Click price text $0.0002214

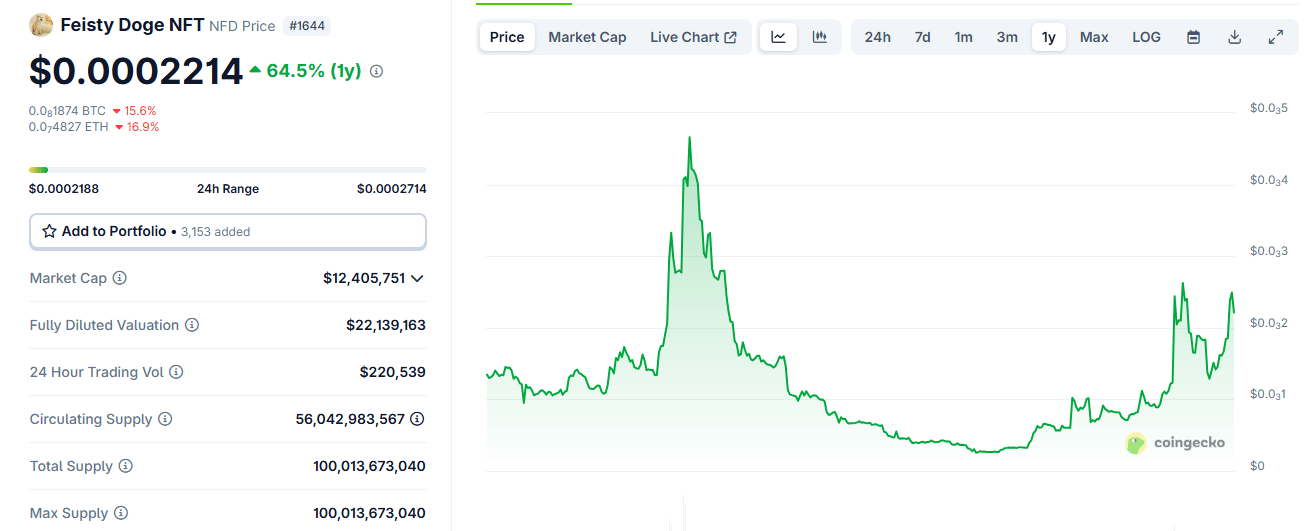(136, 72)
